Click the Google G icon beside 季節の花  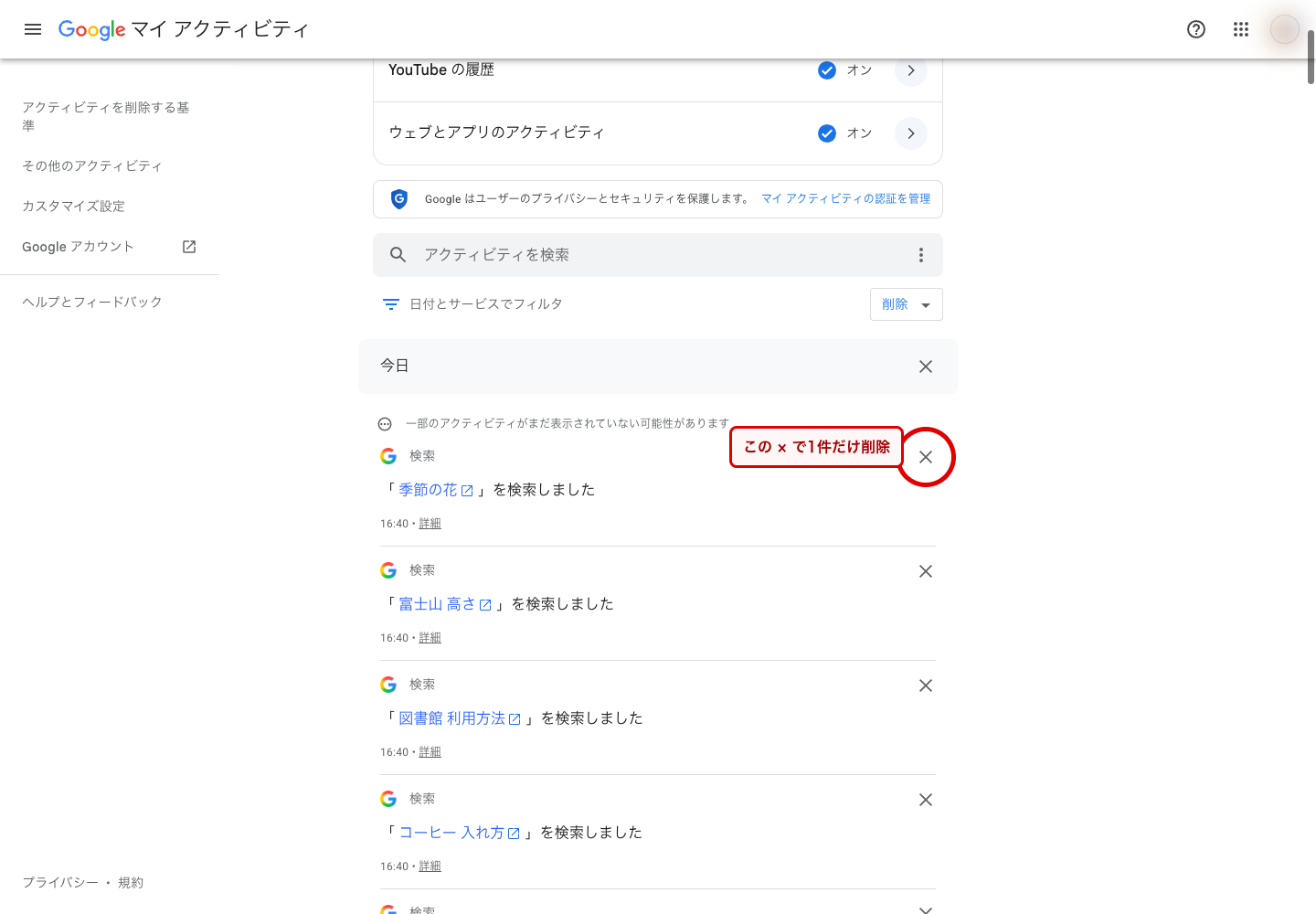388,456
